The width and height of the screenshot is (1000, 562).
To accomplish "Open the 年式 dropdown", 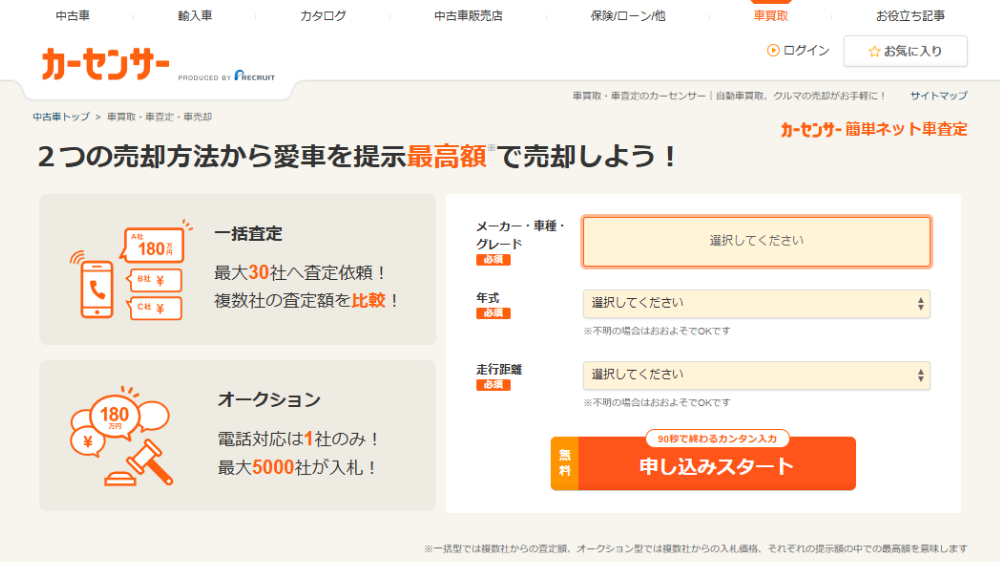I will pos(756,303).
